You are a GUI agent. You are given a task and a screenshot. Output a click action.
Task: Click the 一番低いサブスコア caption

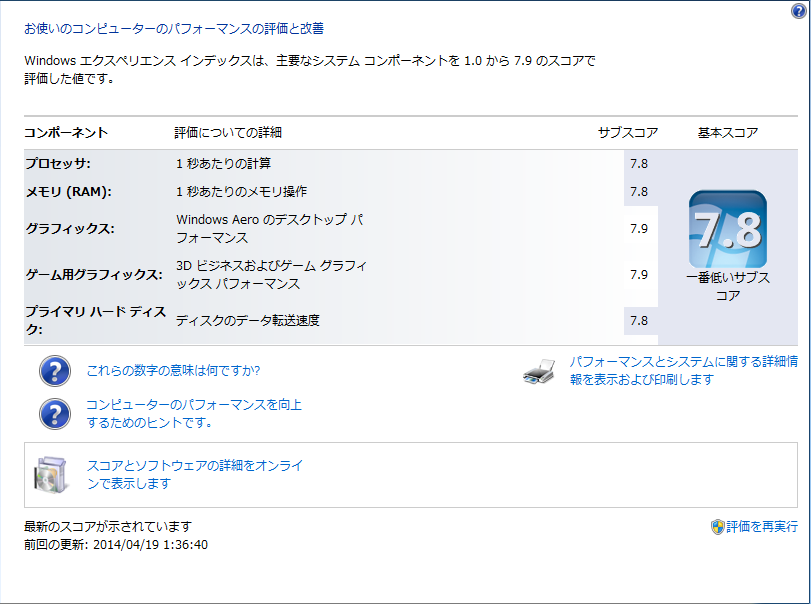(x=728, y=286)
